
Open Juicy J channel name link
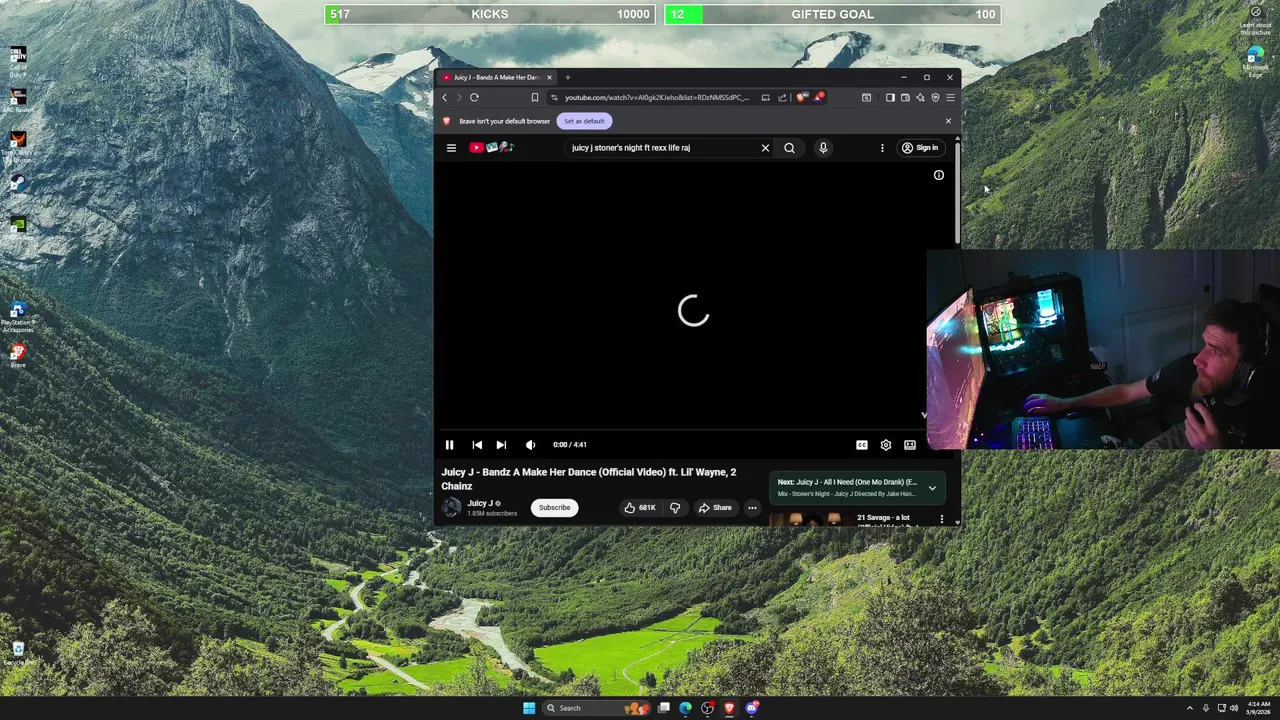[480, 503]
